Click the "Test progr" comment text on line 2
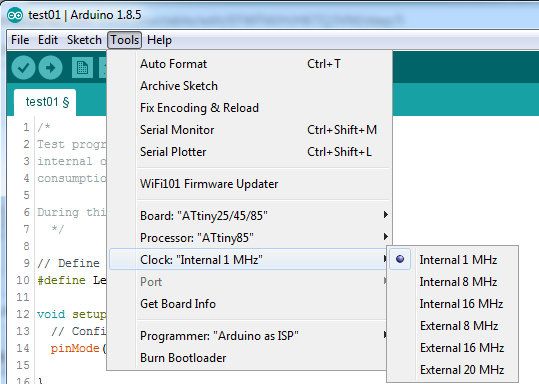The image size is (539, 384). pyautogui.click(x=72, y=144)
